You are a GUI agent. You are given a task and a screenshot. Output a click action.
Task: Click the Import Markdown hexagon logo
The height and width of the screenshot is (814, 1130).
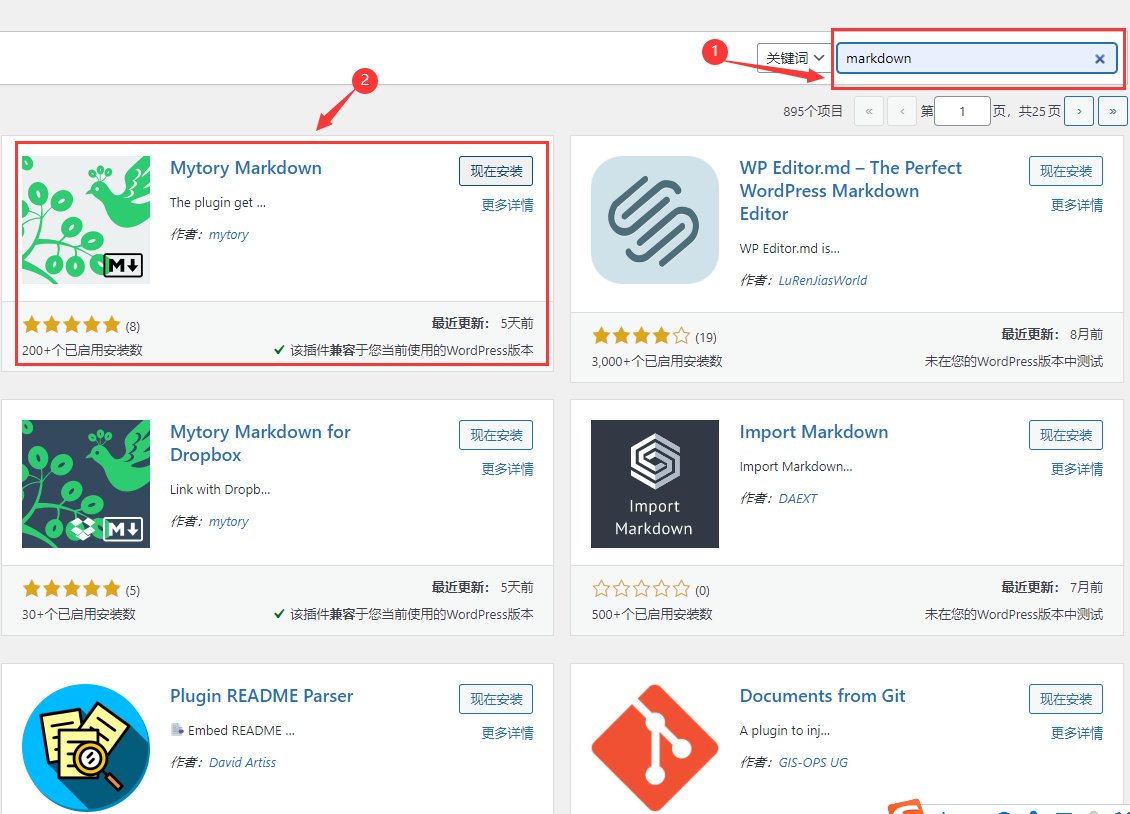pyautogui.click(x=654, y=483)
